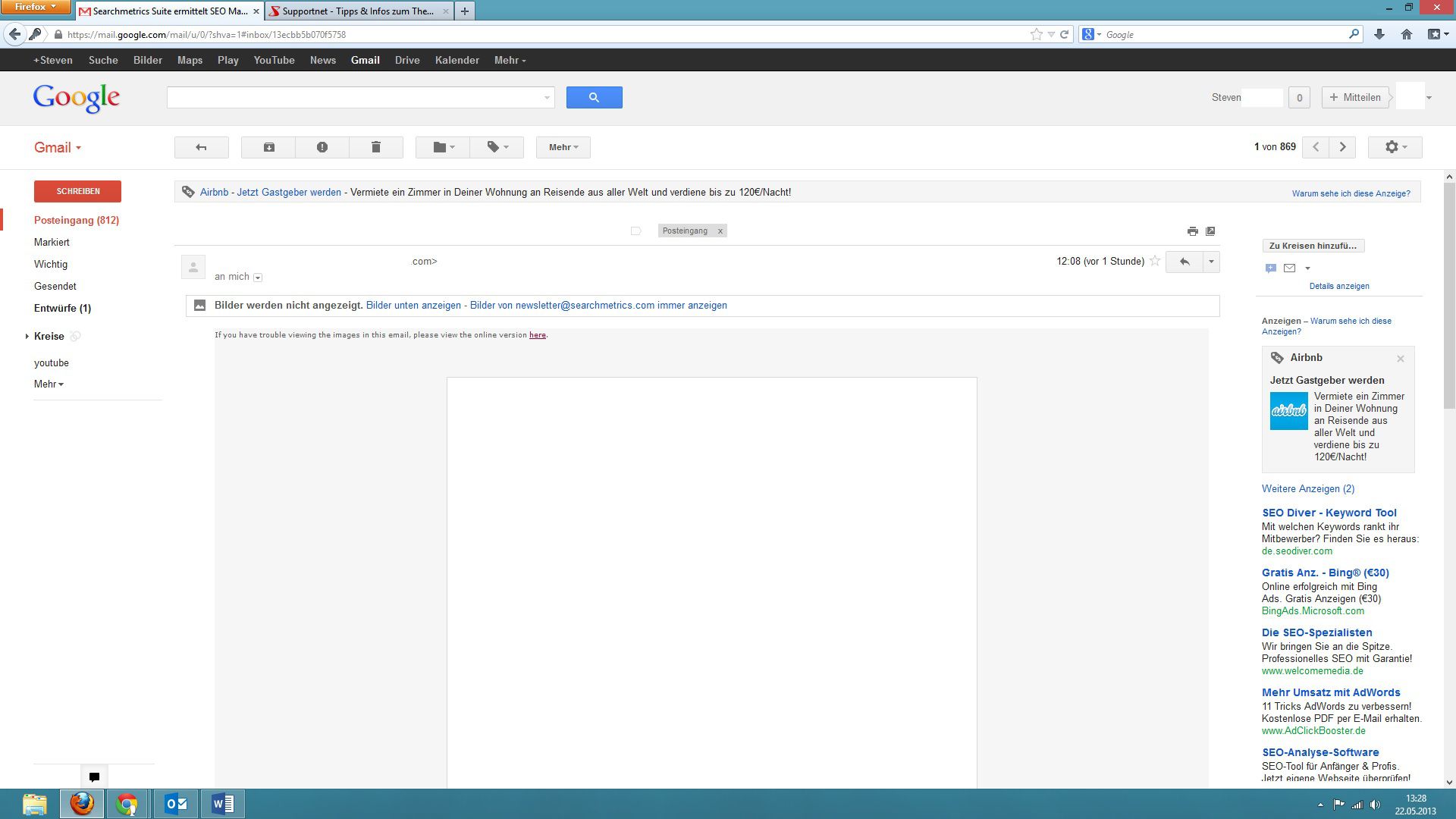Go to next email arrow
This screenshot has height=819, width=1456.
pos(1342,147)
